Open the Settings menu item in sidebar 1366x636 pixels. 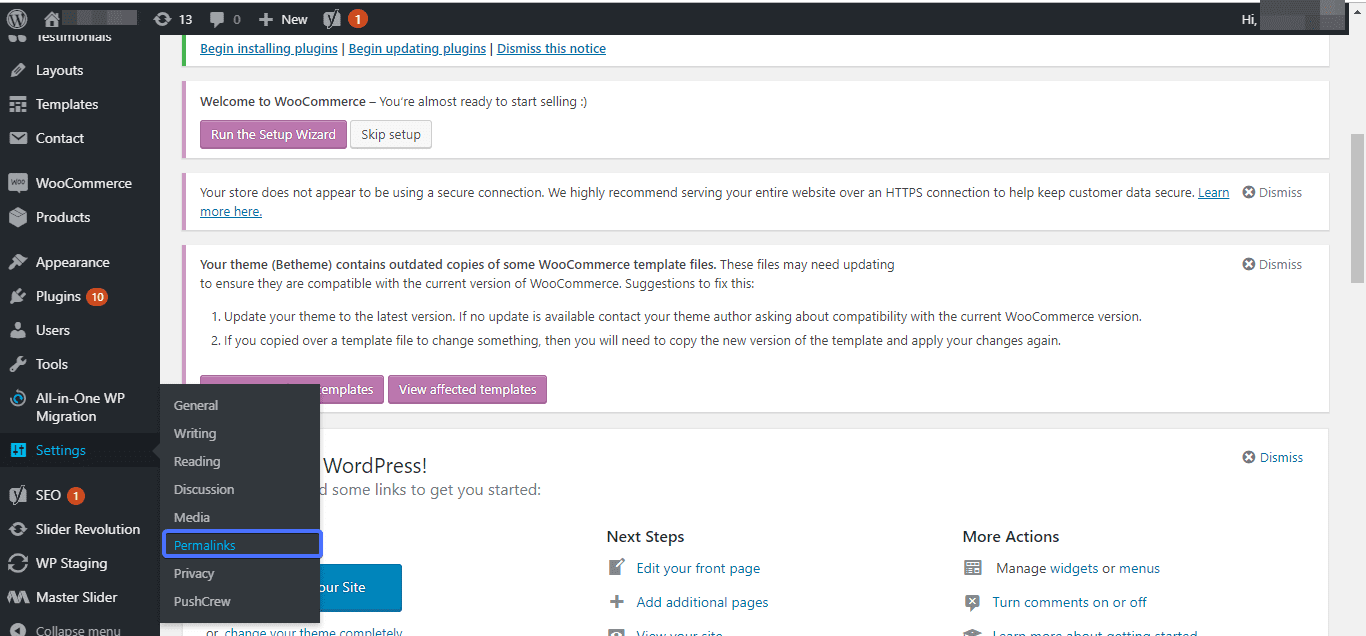click(80, 450)
